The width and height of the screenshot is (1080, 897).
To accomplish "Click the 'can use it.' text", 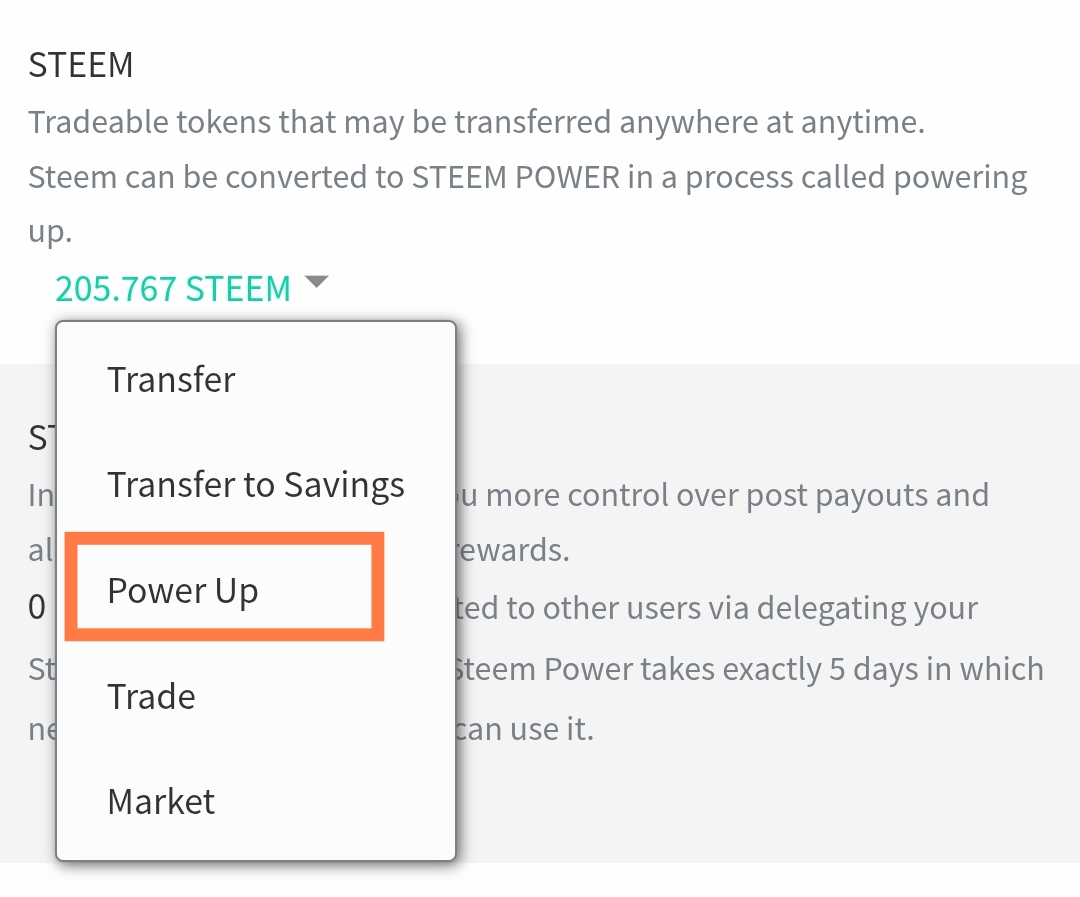I will (524, 729).
